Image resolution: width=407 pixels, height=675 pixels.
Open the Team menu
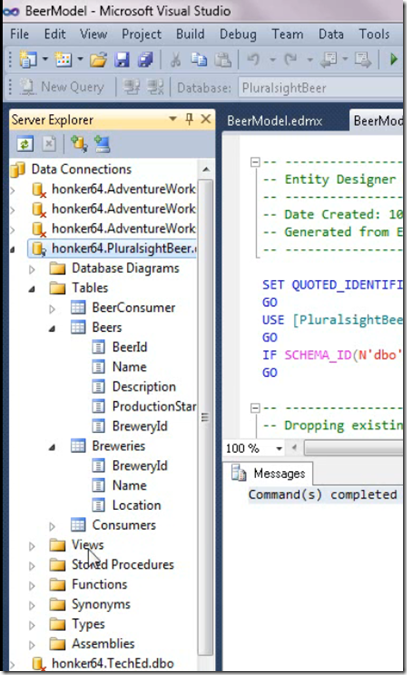tap(287, 34)
